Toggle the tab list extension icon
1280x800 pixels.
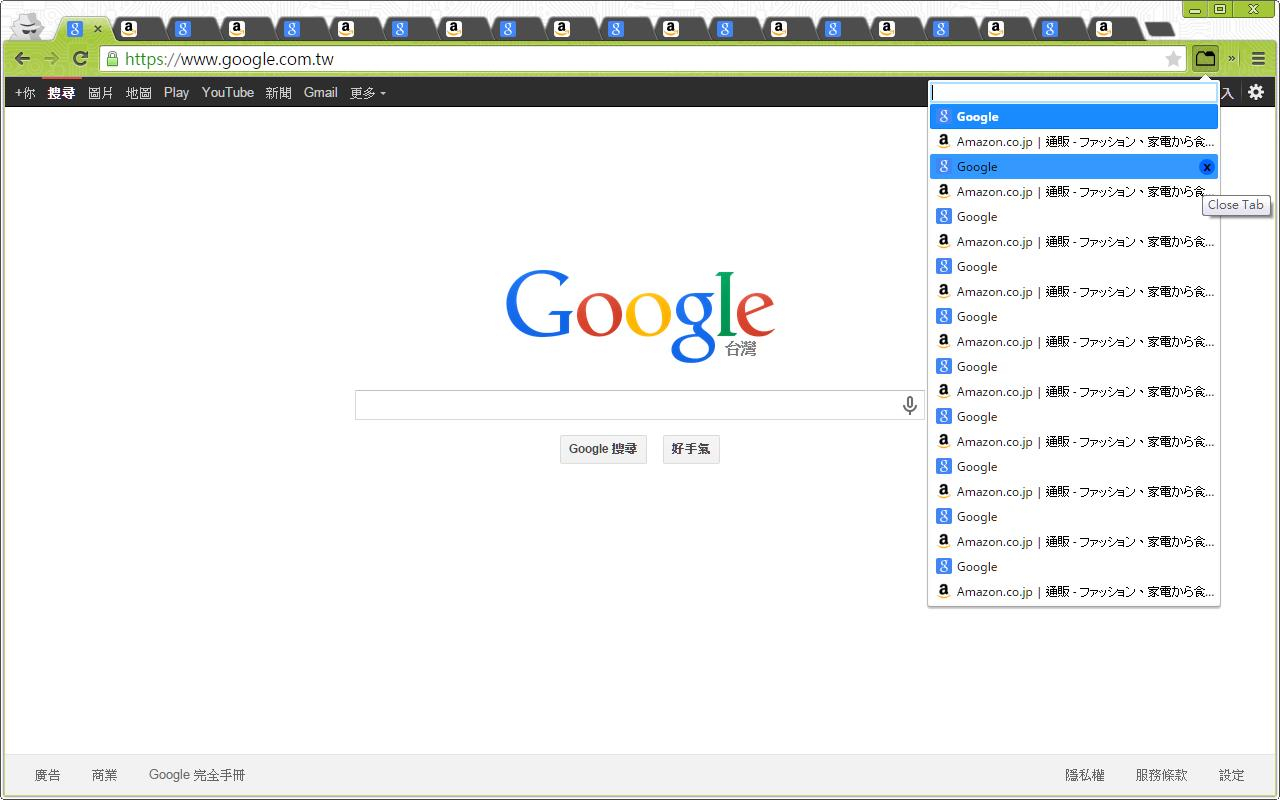[1205, 58]
